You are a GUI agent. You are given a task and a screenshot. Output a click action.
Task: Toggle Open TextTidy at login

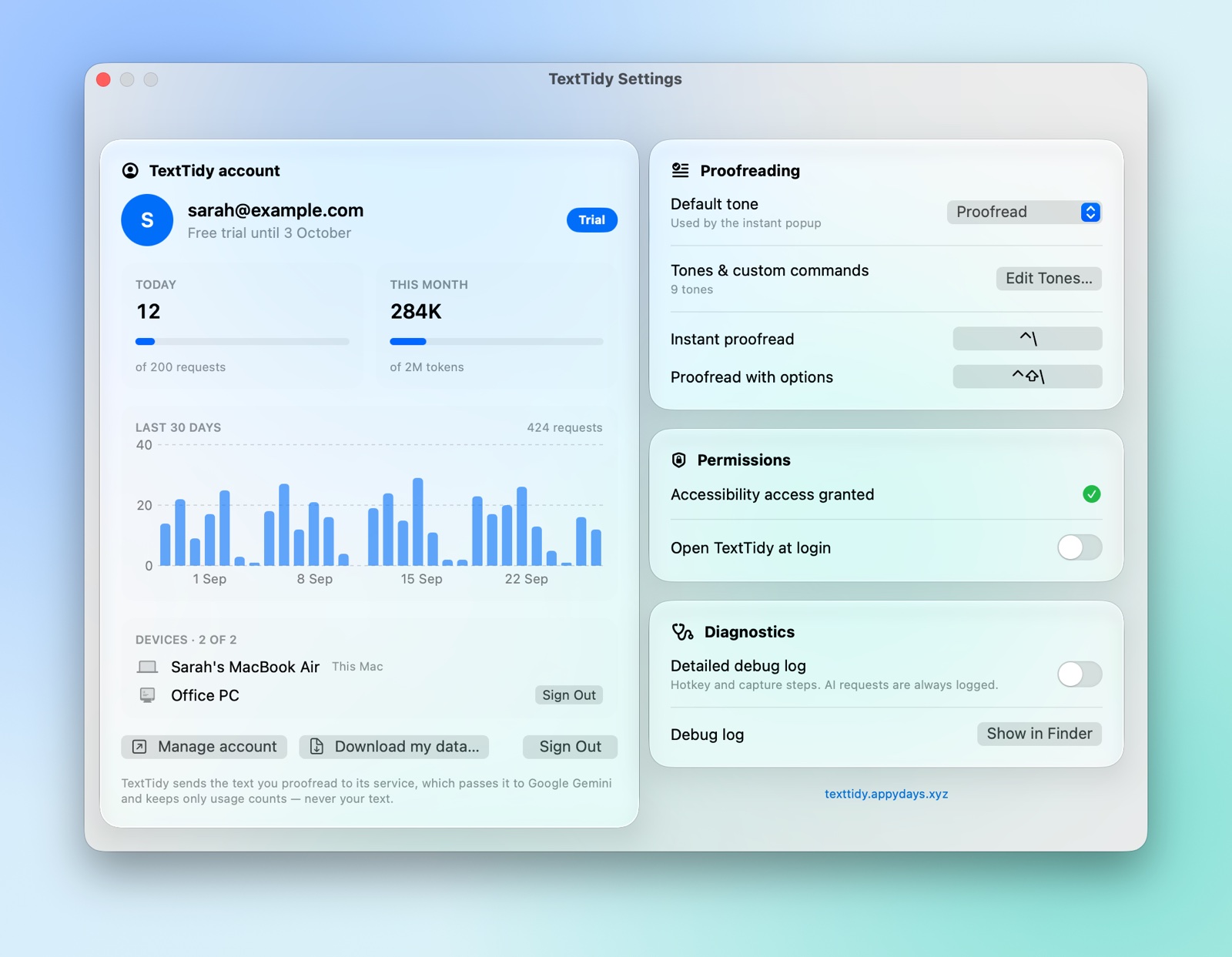coord(1080,547)
